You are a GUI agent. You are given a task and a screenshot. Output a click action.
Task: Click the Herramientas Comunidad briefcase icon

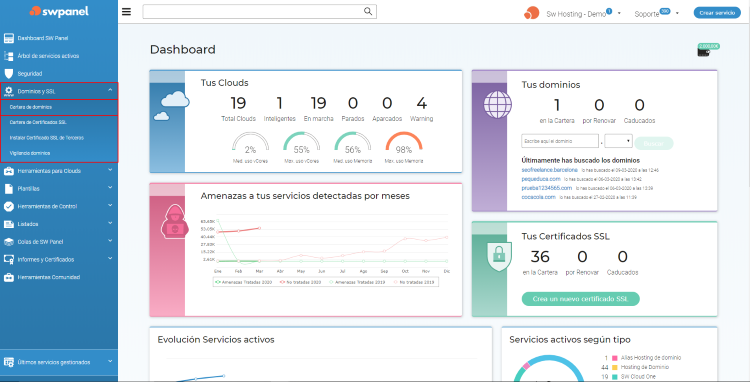point(9,277)
